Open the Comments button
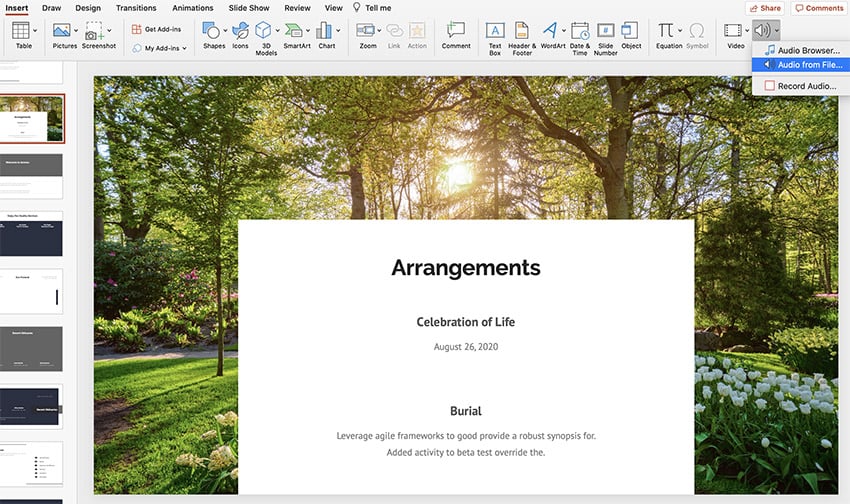The height and width of the screenshot is (504, 850). [818, 8]
